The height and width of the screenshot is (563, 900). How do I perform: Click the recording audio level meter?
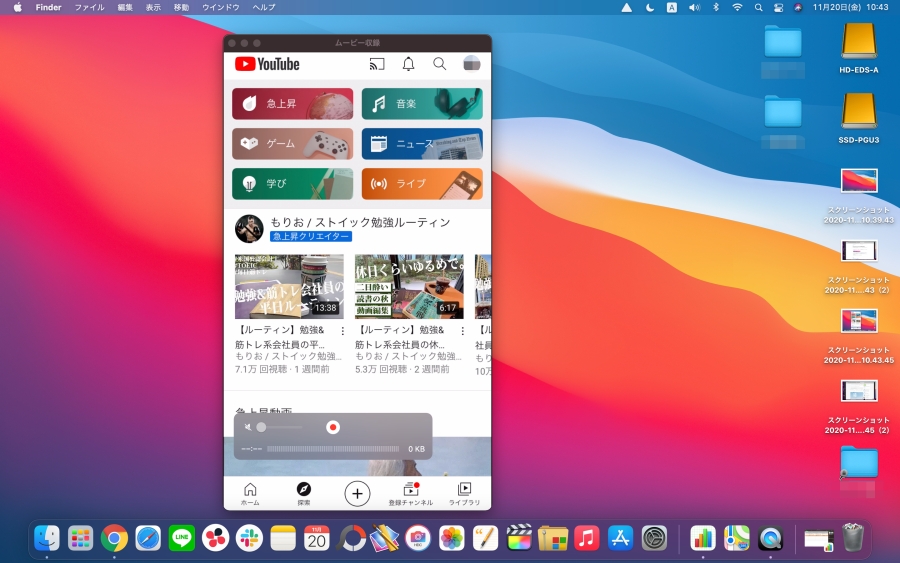pyautogui.click(x=333, y=449)
